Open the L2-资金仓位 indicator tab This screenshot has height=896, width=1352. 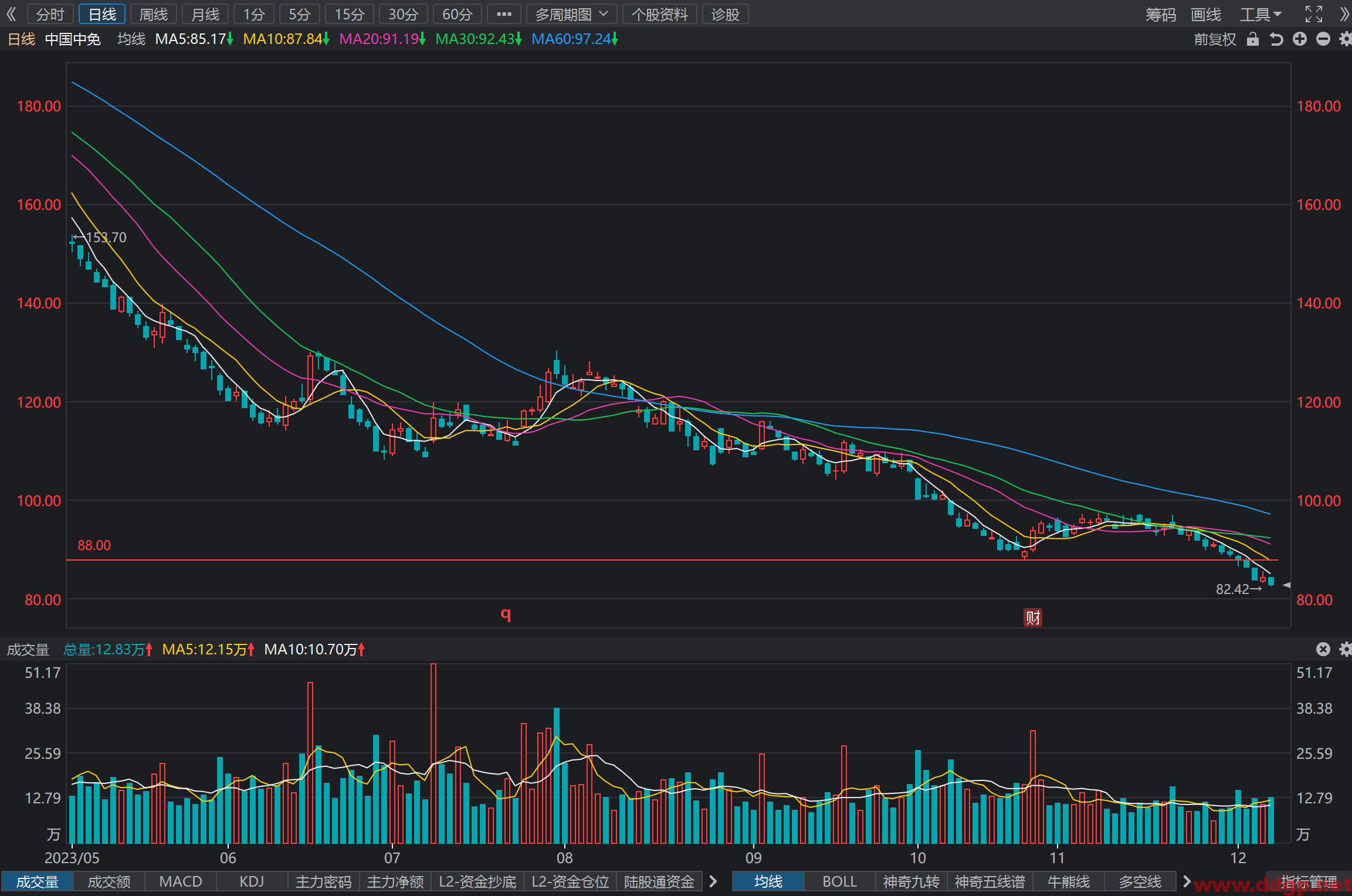tap(570, 881)
